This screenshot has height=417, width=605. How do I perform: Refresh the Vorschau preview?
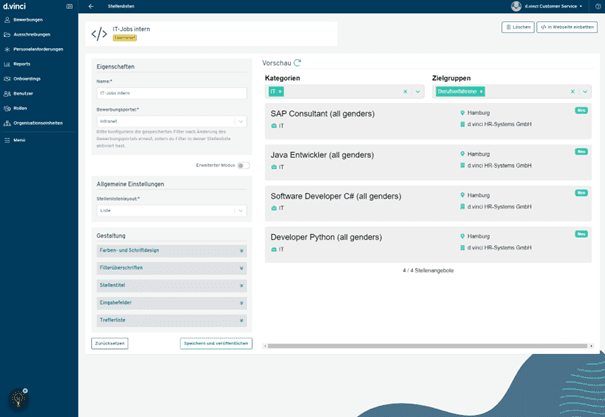coord(297,63)
